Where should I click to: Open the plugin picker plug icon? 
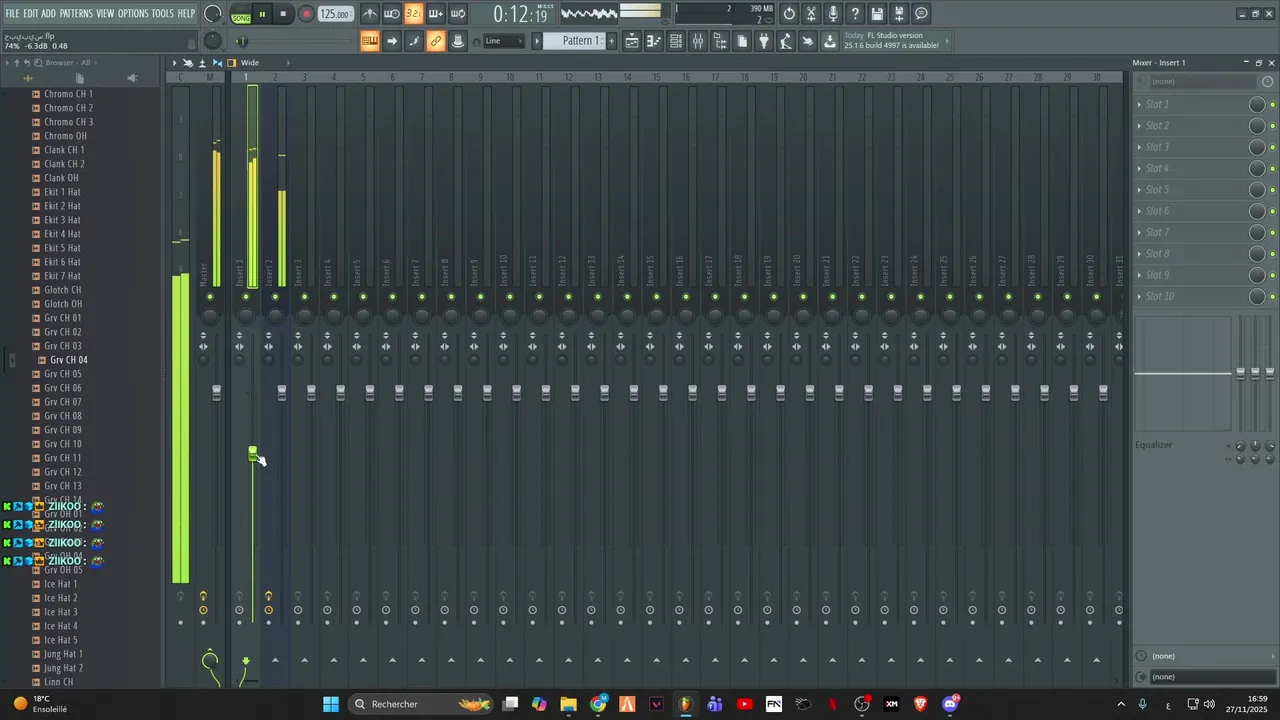[x=763, y=41]
